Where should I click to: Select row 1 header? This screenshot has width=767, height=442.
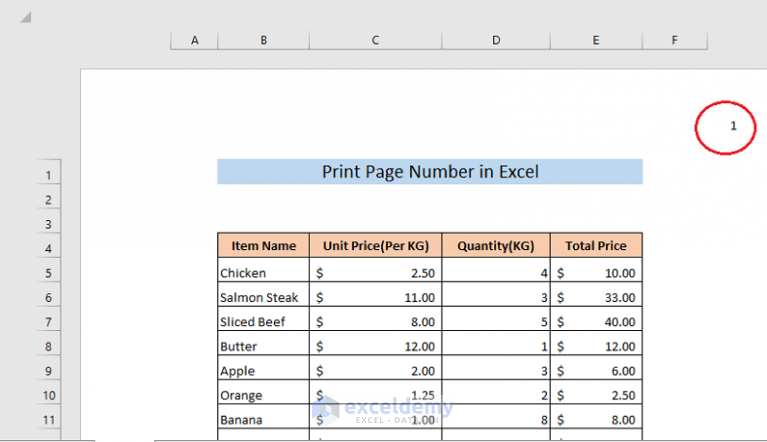tap(48, 172)
